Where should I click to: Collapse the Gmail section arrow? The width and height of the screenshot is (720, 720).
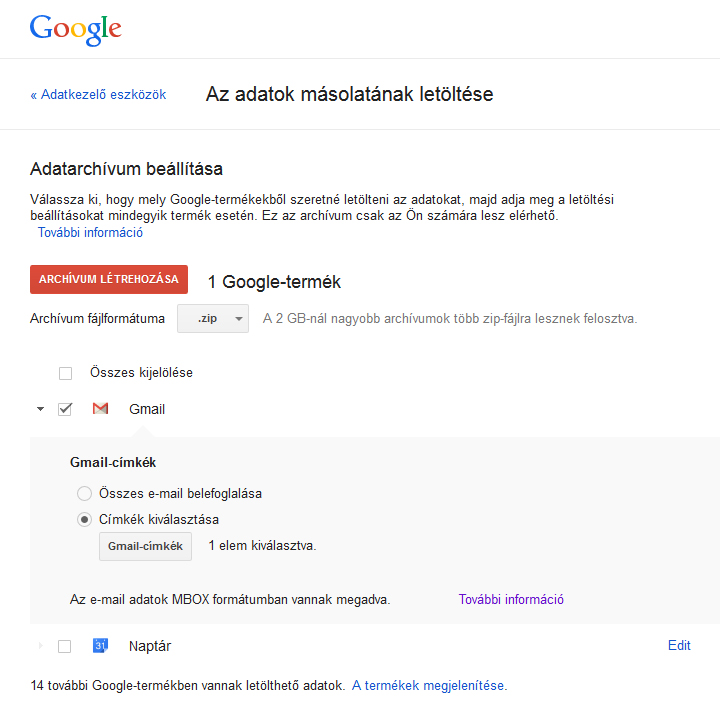tap(40, 409)
